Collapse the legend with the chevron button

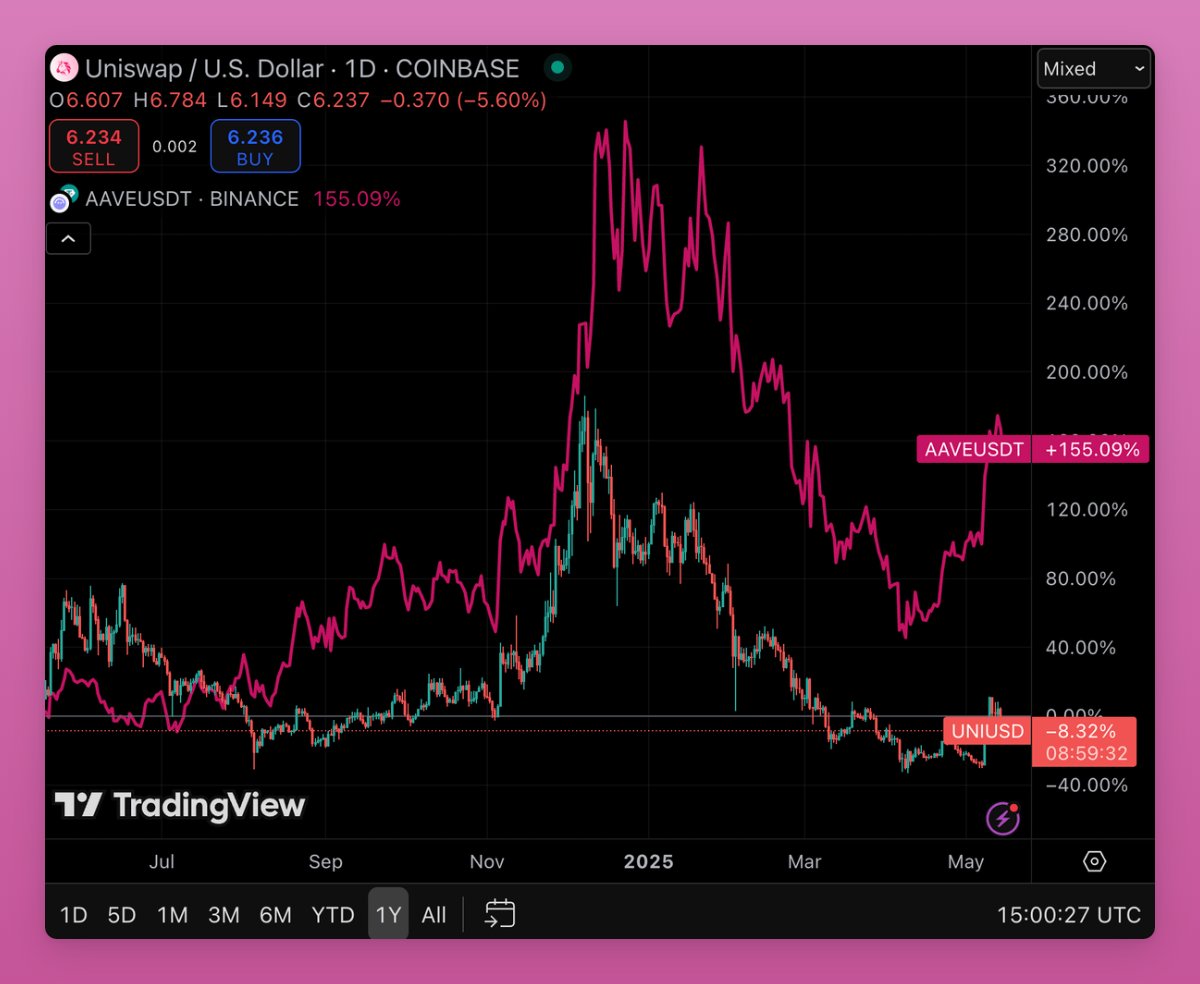[x=69, y=239]
